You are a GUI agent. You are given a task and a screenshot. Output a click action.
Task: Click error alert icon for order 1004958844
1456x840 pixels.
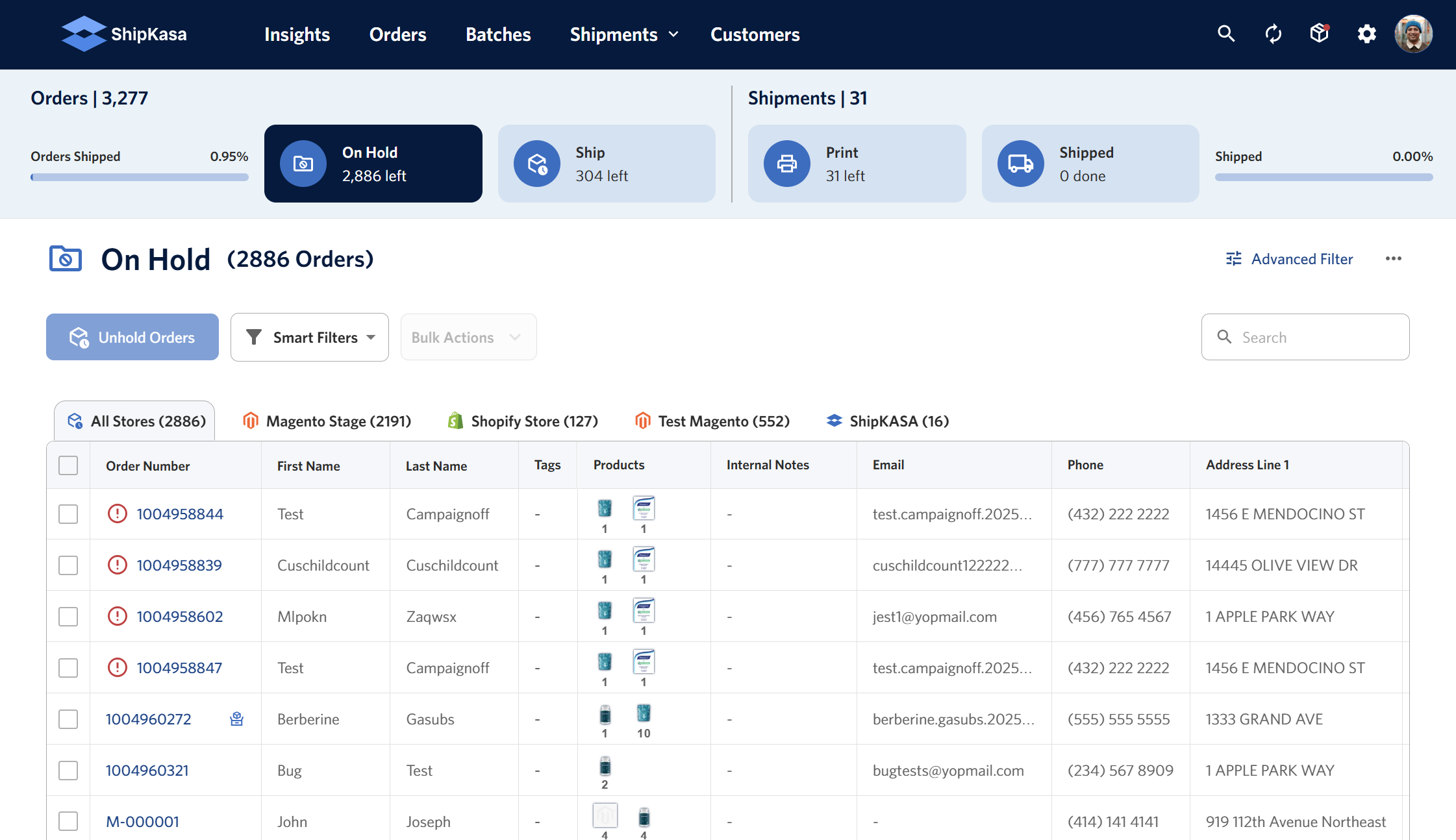117,514
